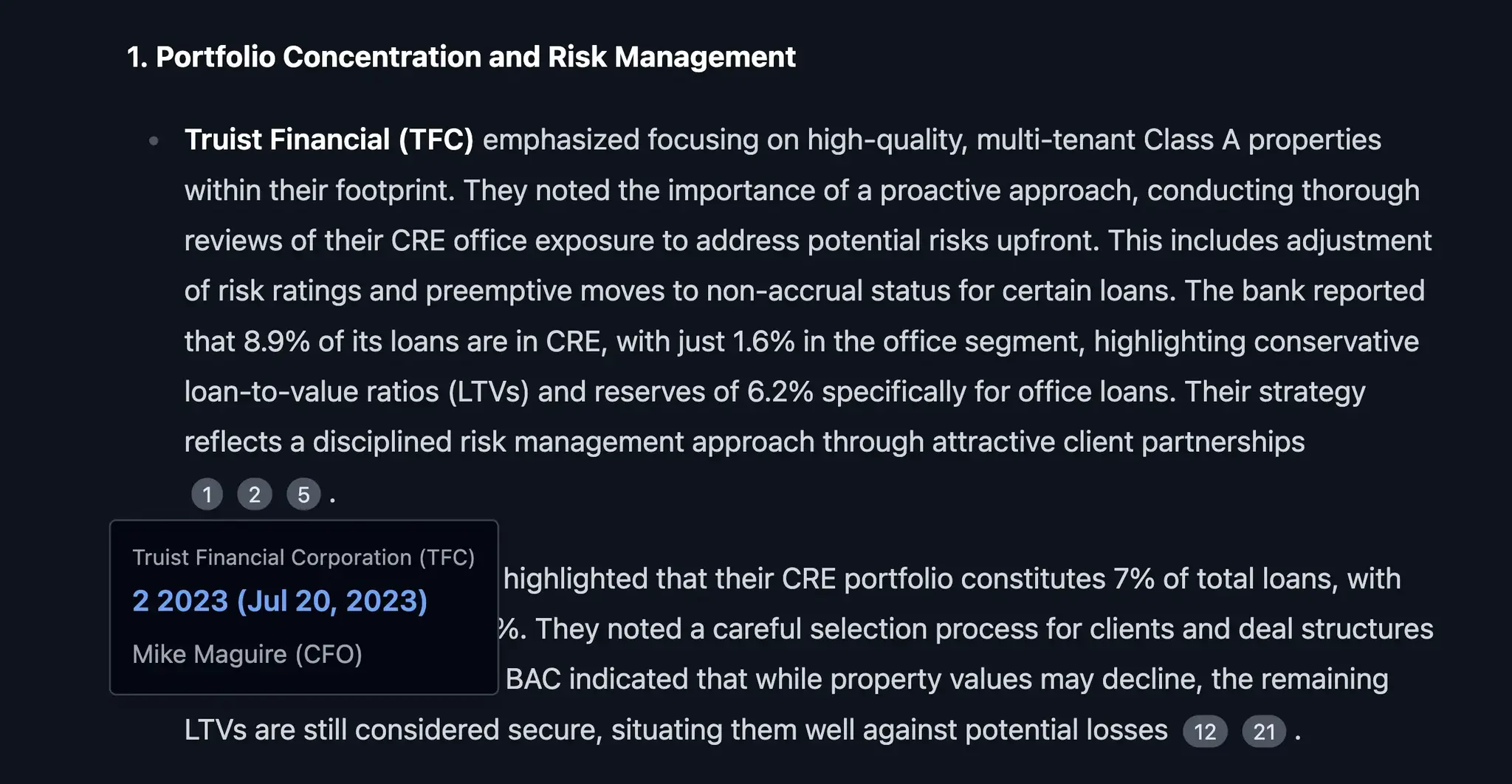The image size is (1512, 784).
Task: Select the 'Portfolio Concentration and Risk Management' heading
Action: click(476, 57)
